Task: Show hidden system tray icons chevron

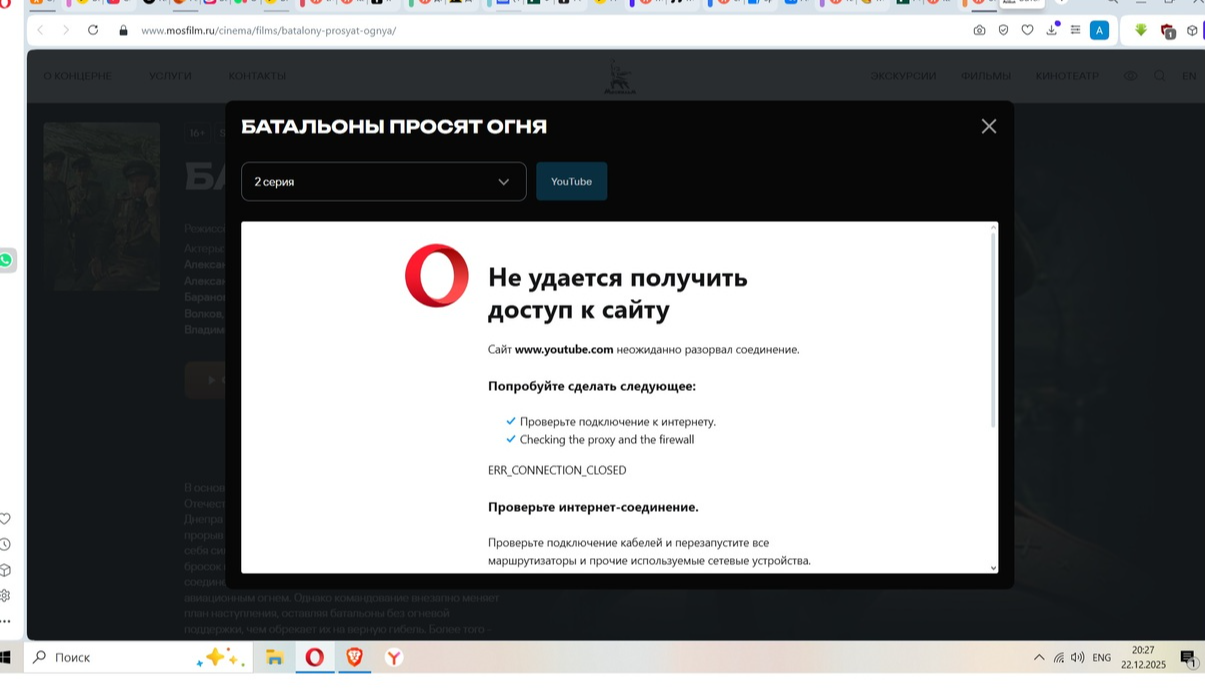Action: pyautogui.click(x=1039, y=657)
